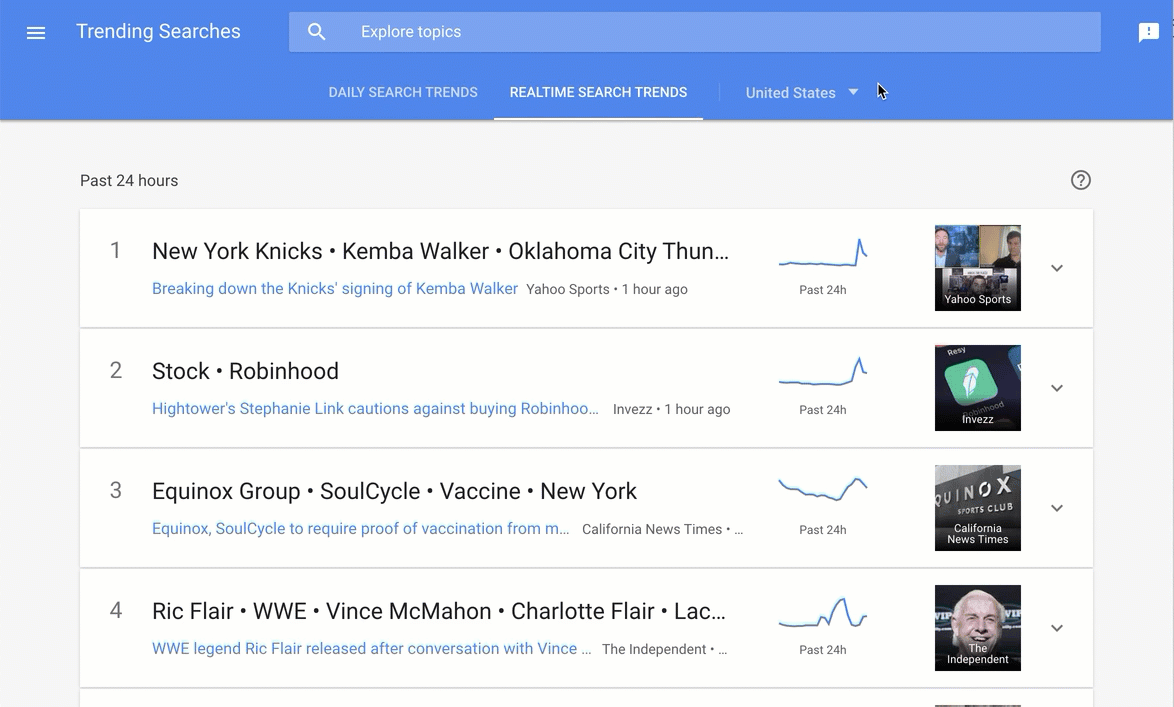The width and height of the screenshot is (1174, 707).
Task: Focus the Explore topics search field
Action: (x=695, y=31)
